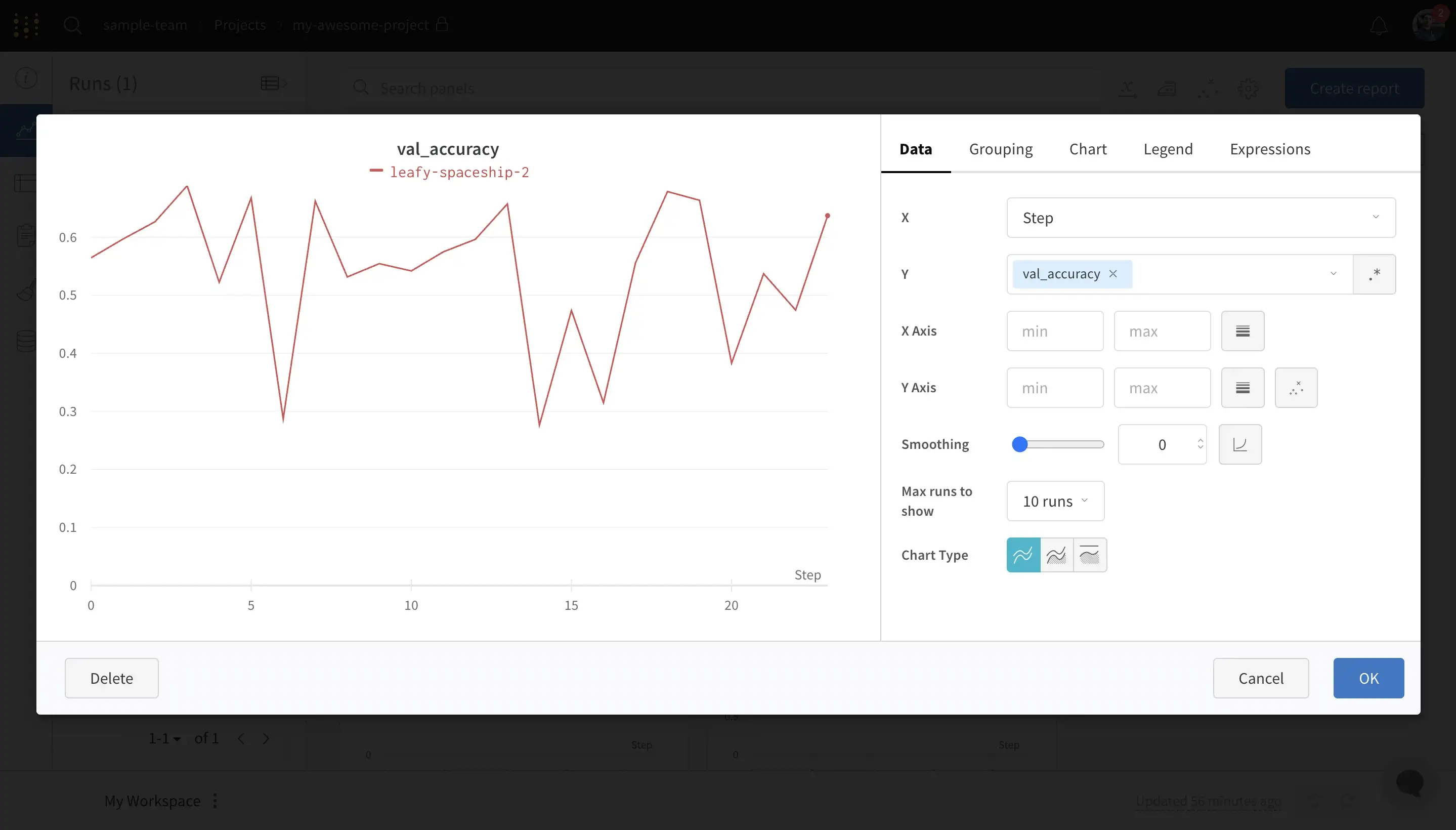This screenshot has height=830, width=1456.
Task: Click the Y Axis min field
Action: pos(1055,388)
